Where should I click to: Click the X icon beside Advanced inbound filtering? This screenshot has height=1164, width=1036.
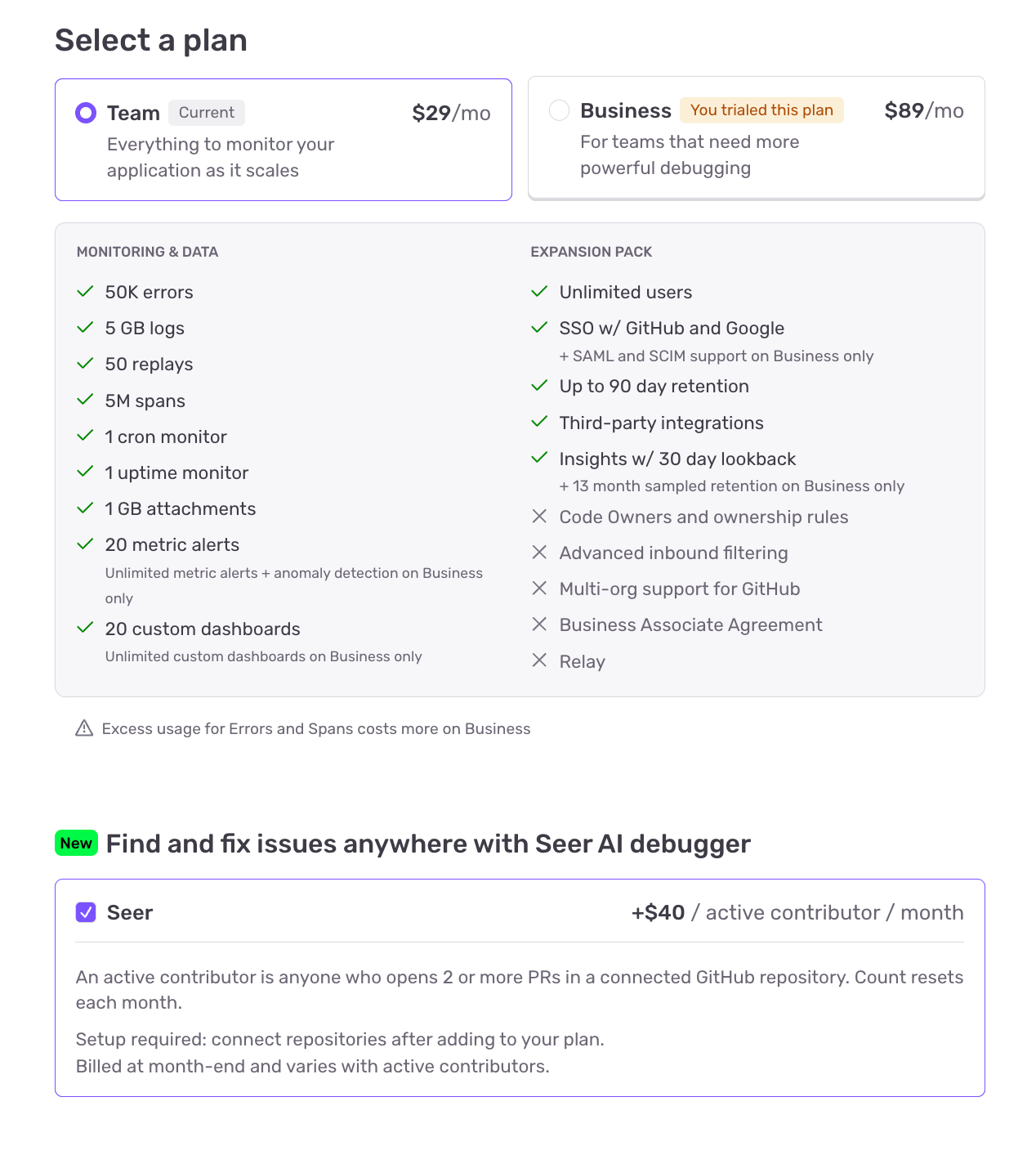(x=539, y=553)
